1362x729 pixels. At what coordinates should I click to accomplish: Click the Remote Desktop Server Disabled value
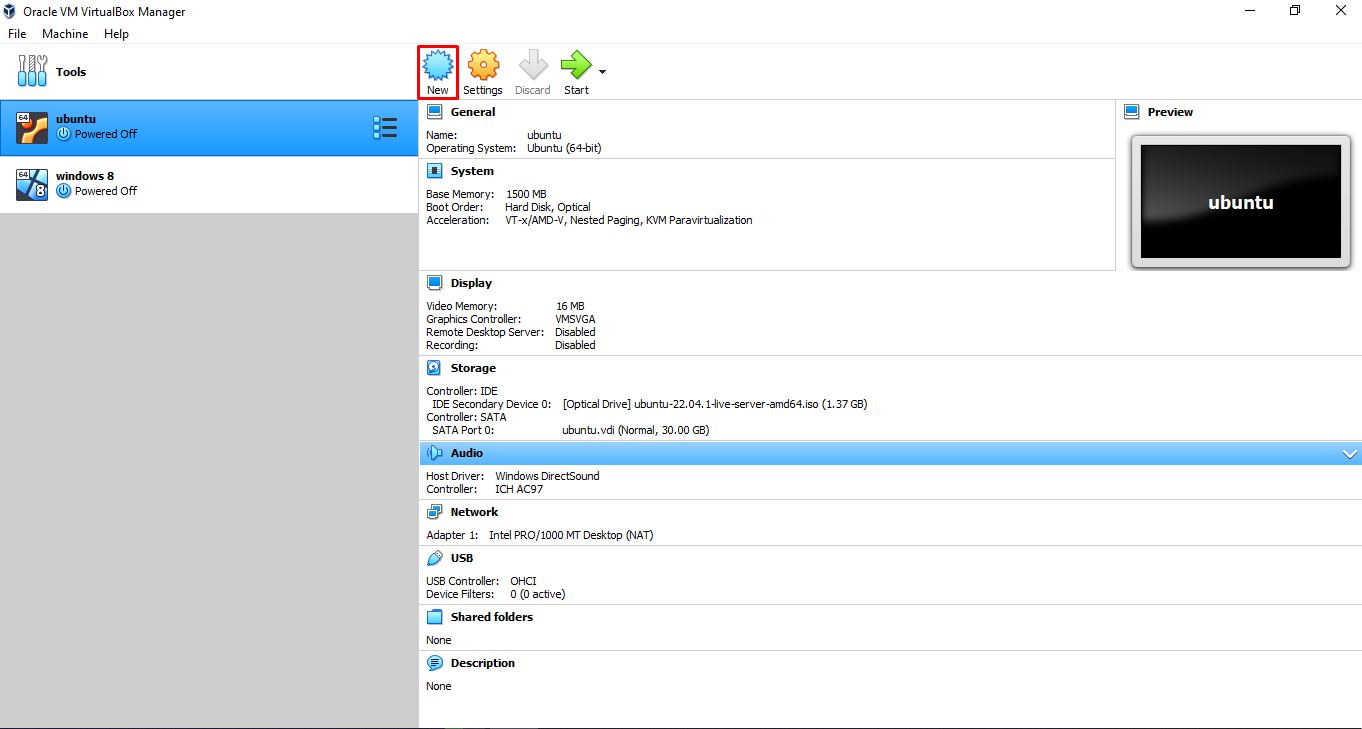tap(575, 332)
